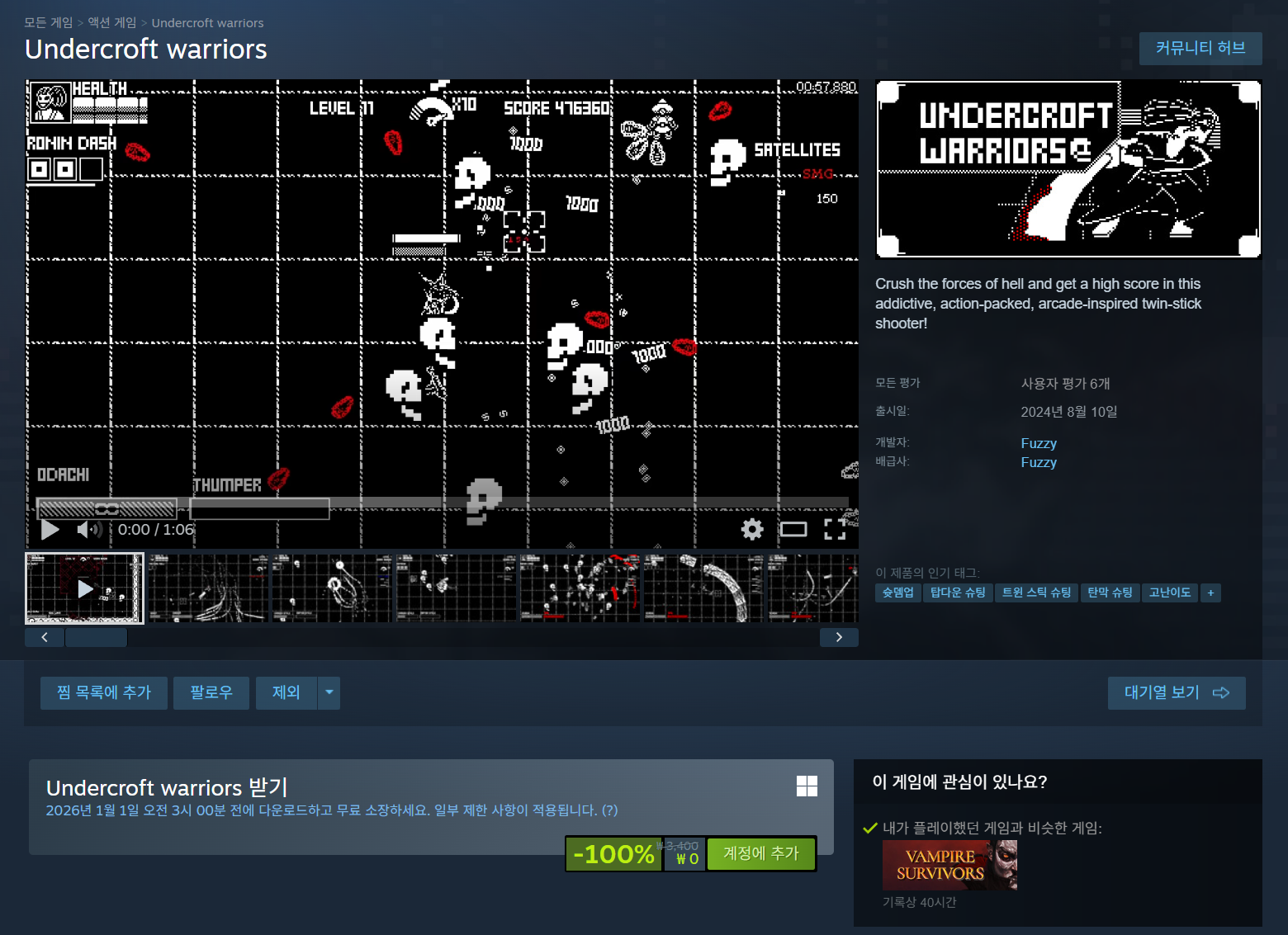Open the 커뮤니티 허브 page

point(1200,49)
